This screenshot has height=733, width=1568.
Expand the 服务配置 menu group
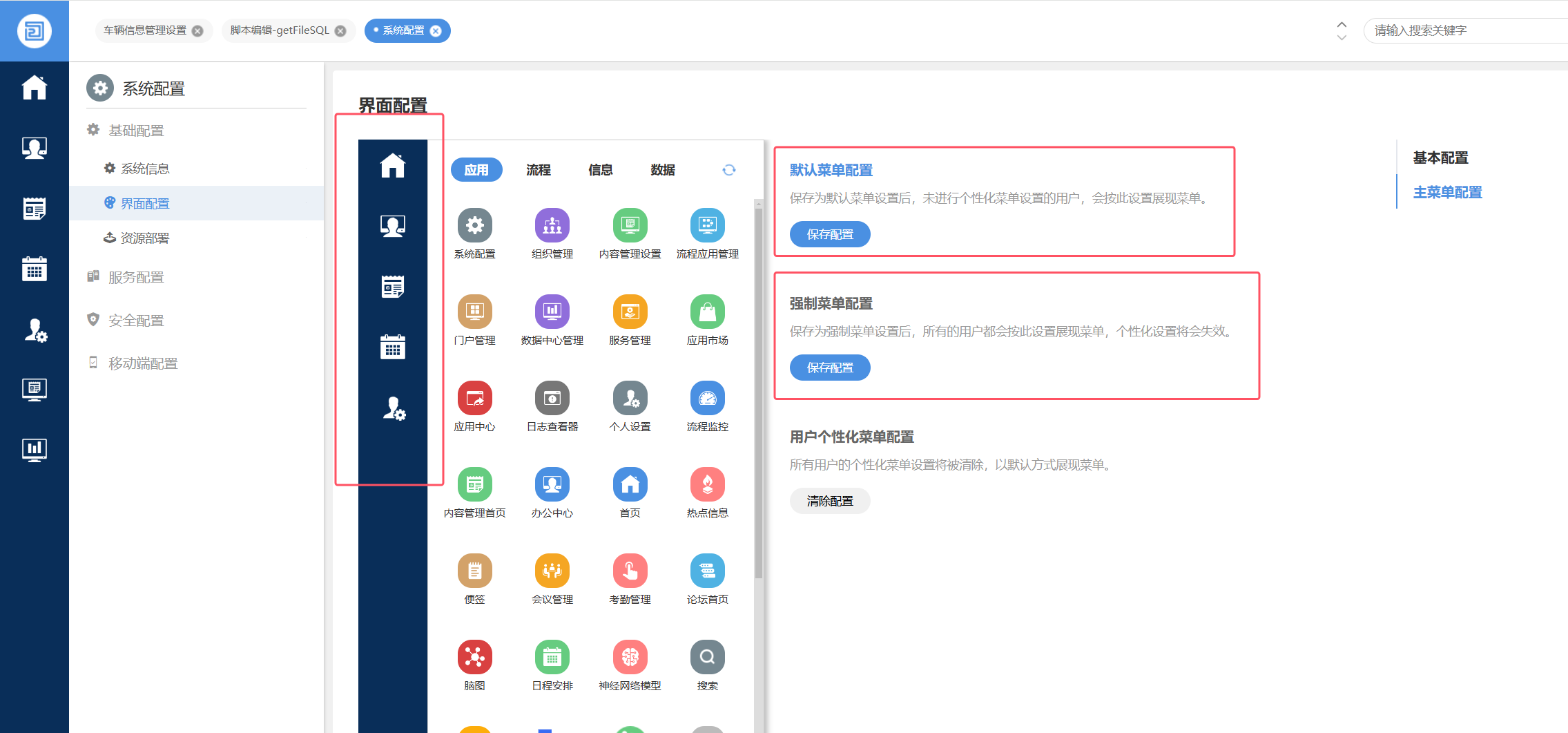(x=136, y=277)
